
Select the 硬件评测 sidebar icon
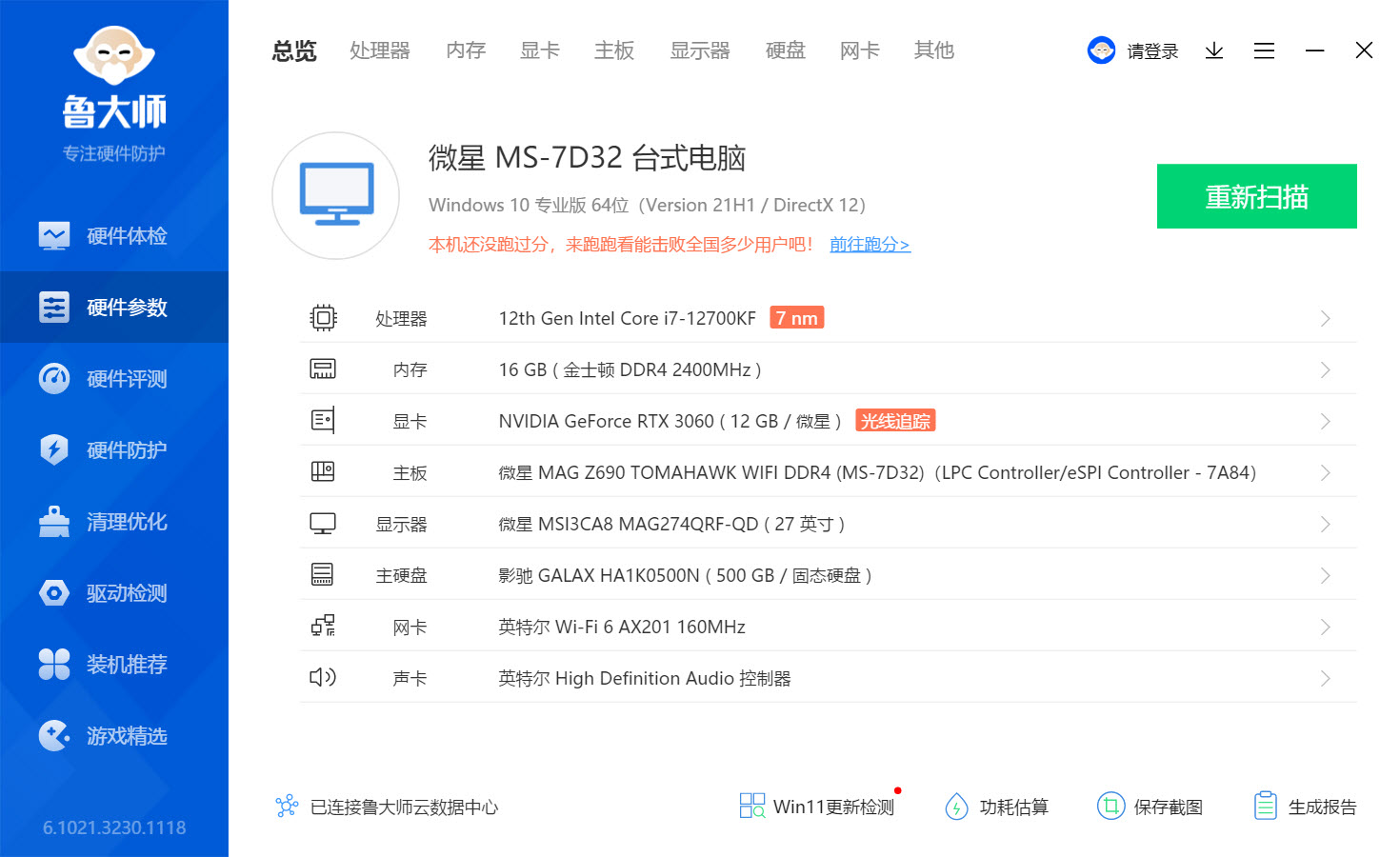coord(114,378)
